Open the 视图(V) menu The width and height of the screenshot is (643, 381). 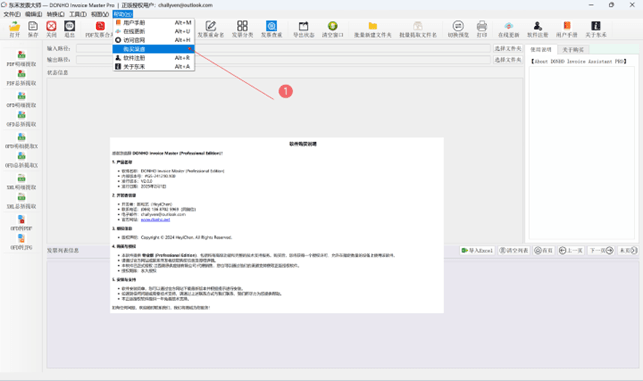tap(100, 14)
